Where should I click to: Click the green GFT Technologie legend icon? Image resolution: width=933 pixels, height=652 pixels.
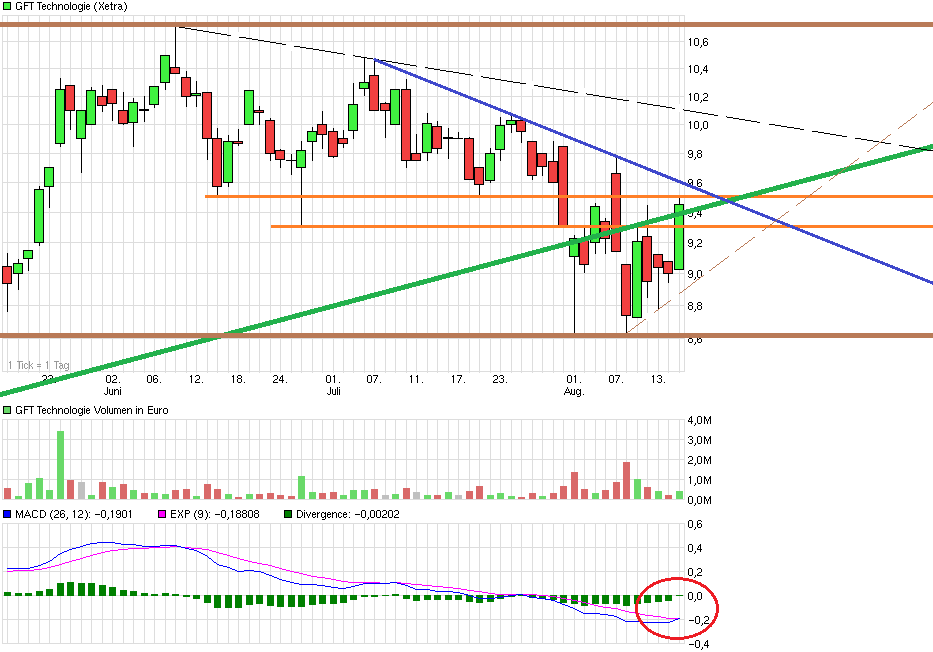pos(8,6)
